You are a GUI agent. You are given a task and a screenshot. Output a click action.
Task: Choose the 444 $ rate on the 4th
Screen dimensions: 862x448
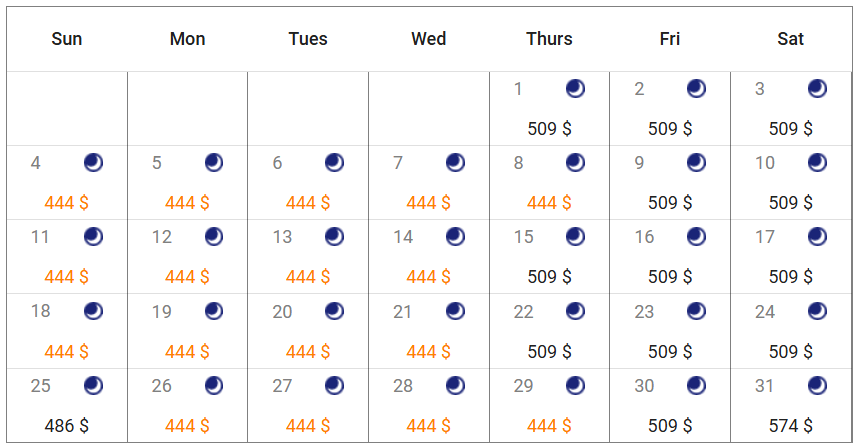pos(67,203)
